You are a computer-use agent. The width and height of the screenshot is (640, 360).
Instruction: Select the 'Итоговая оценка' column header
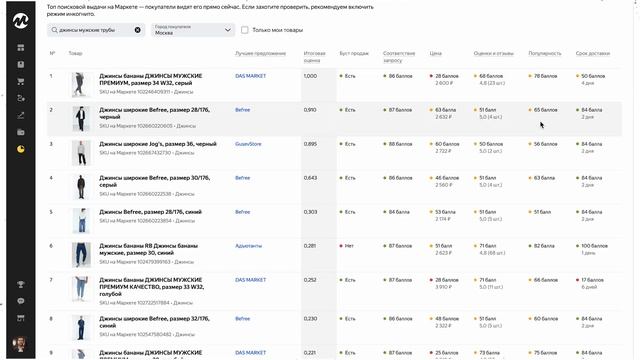(315, 57)
